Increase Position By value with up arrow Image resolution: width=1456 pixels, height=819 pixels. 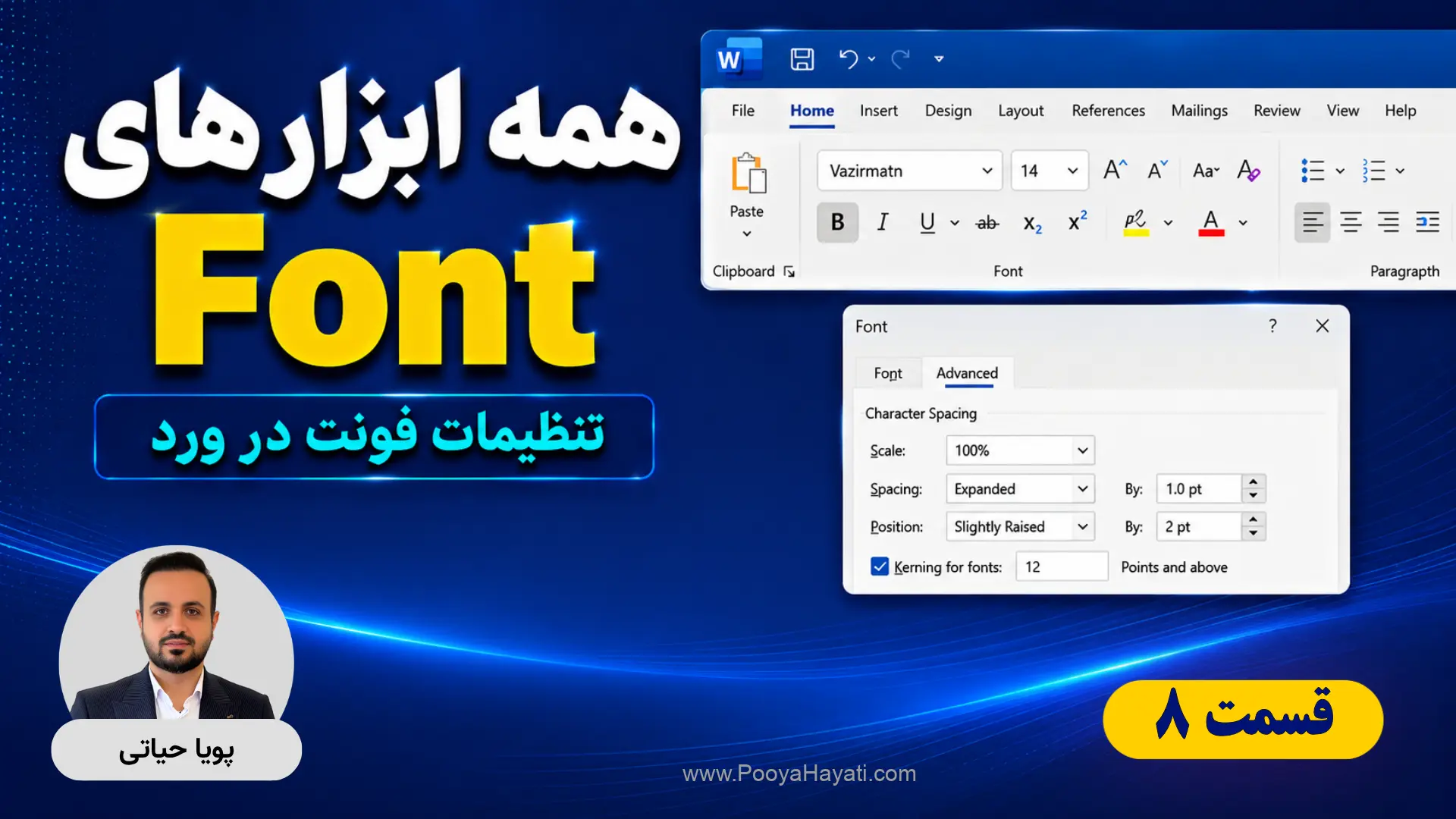coord(1254,520)
